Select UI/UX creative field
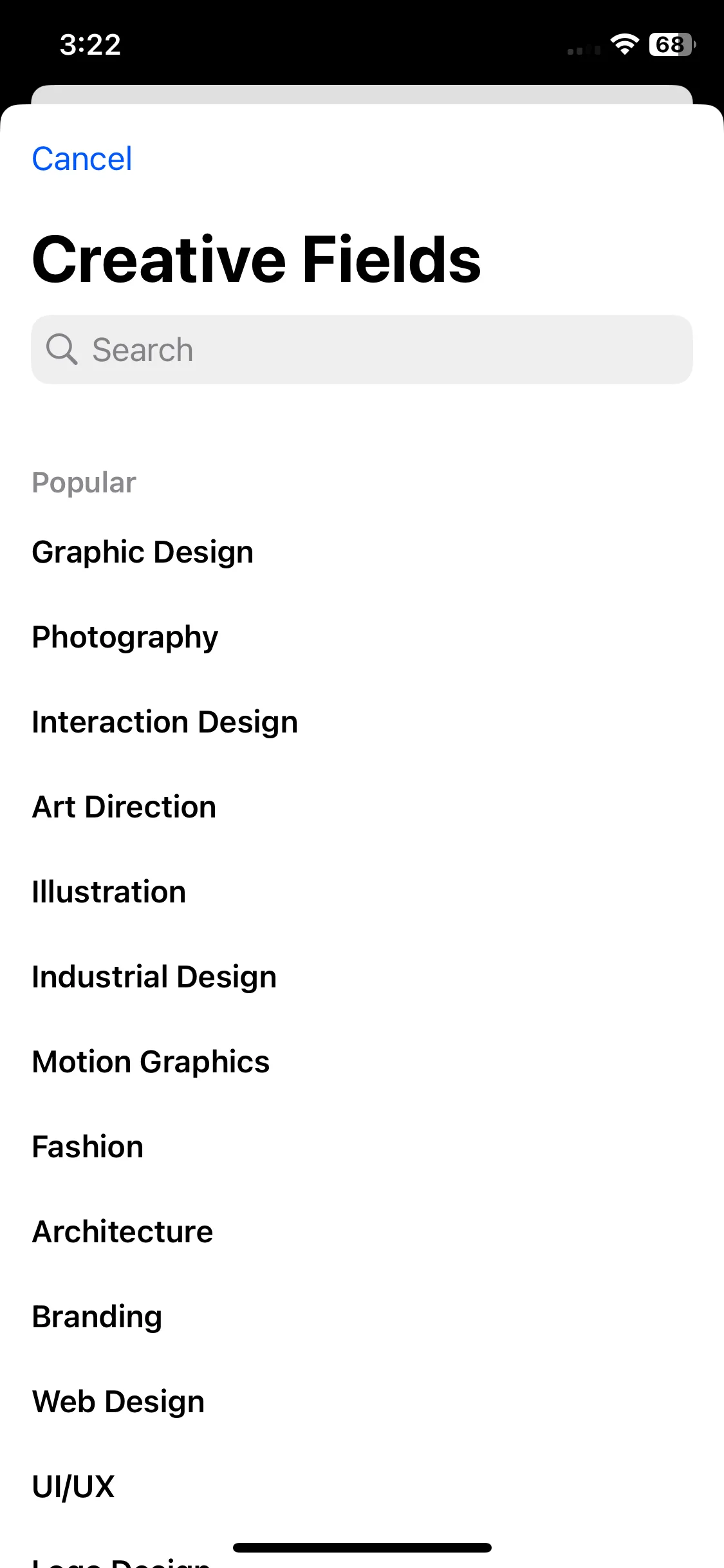This screenshot has width=724, height=1568. pos(362,1487)
